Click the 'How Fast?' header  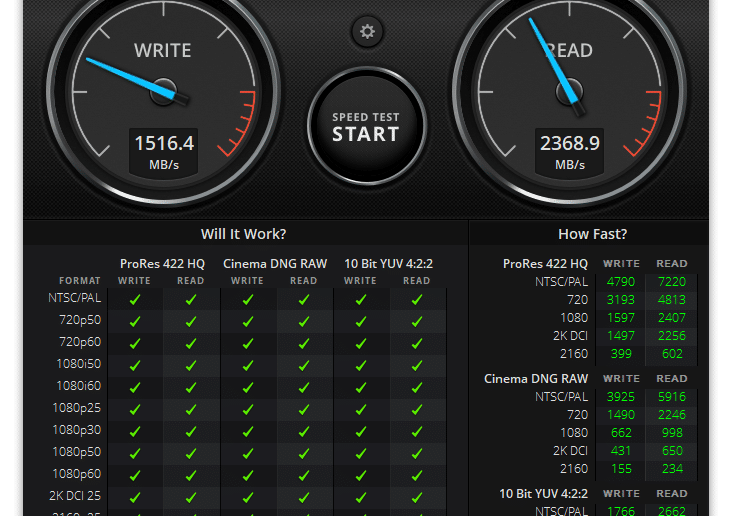point(592,233)
